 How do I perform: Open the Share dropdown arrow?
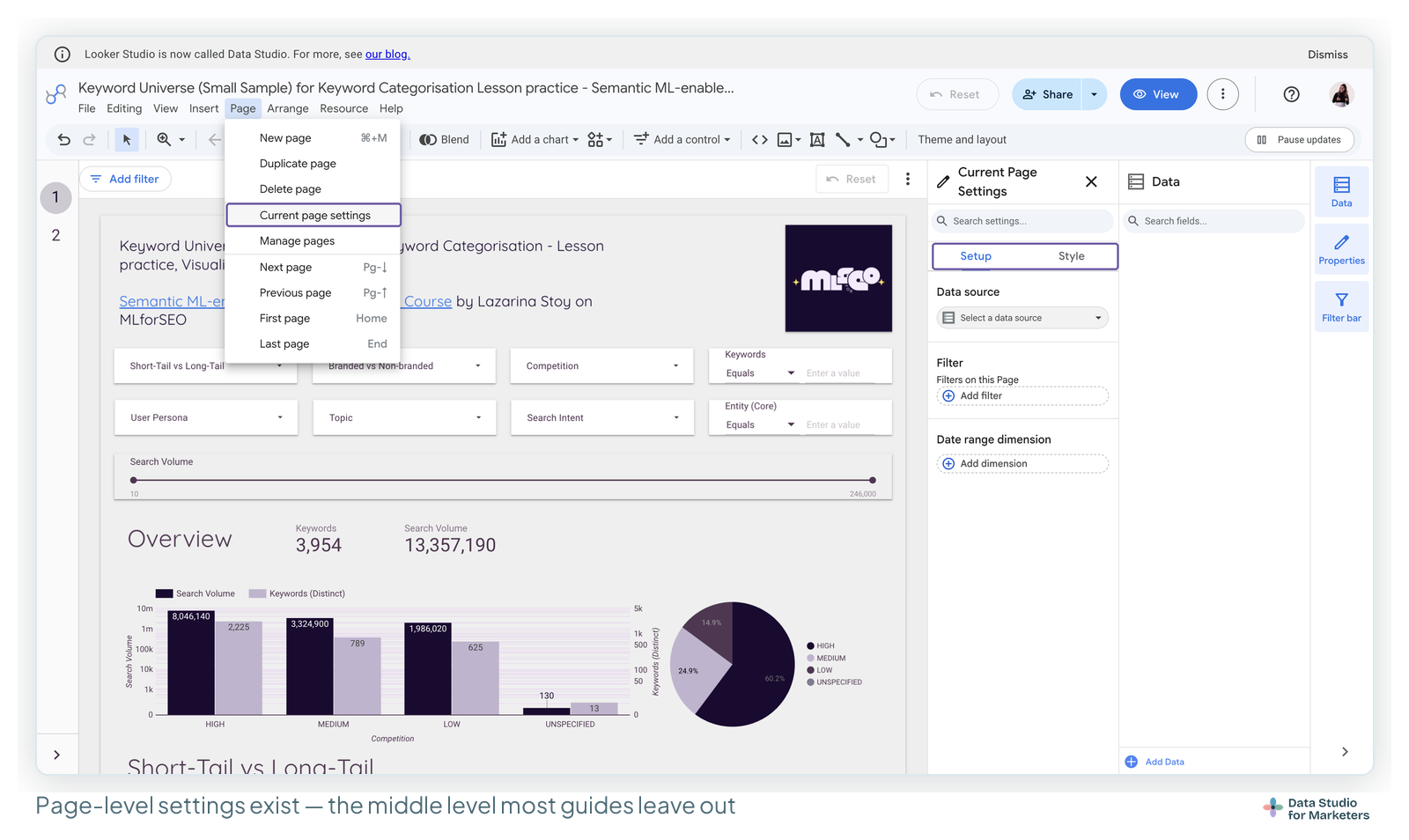click(1094, 94)
